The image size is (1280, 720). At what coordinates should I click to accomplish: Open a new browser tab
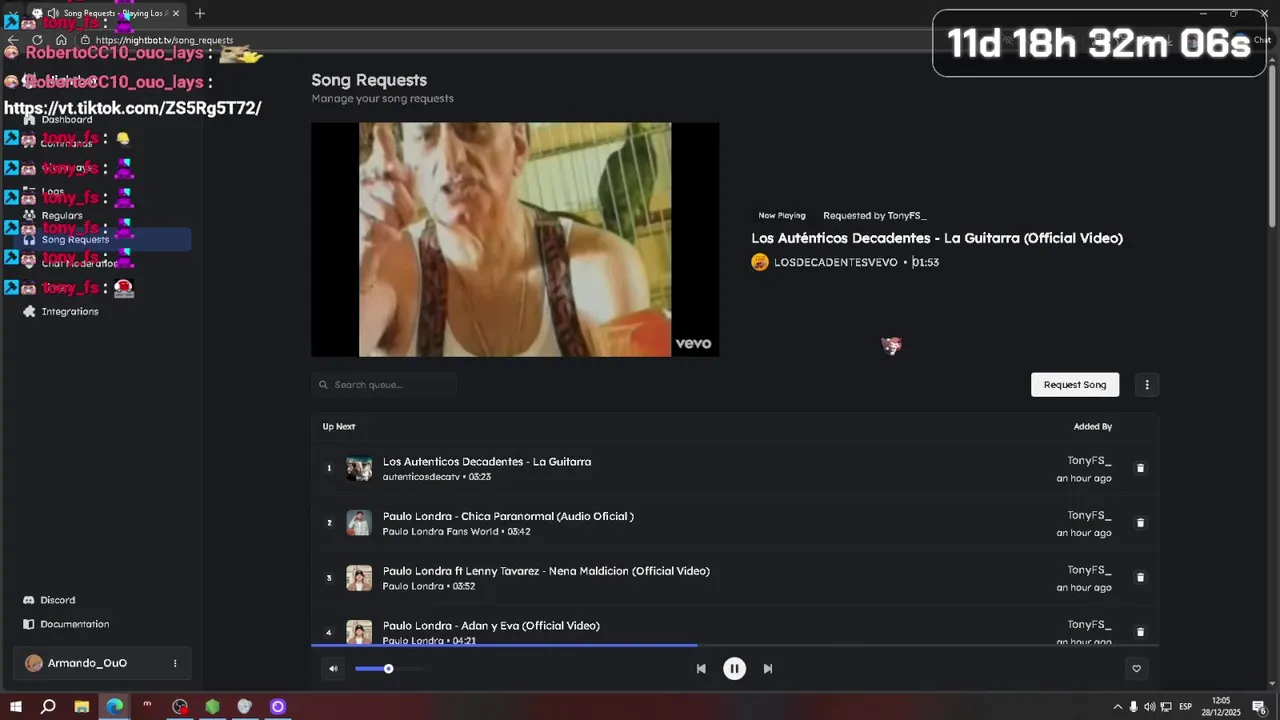200,13
